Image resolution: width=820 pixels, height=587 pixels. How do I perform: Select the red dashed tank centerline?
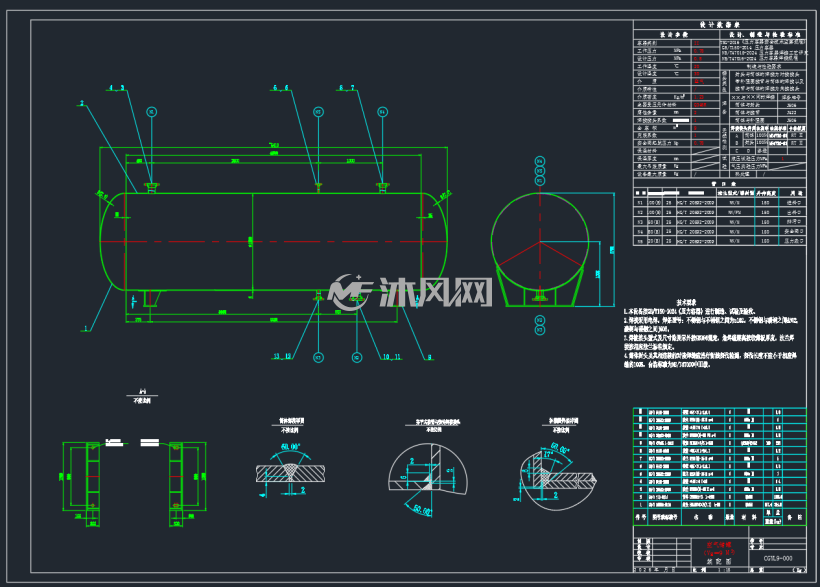(274, 242)
